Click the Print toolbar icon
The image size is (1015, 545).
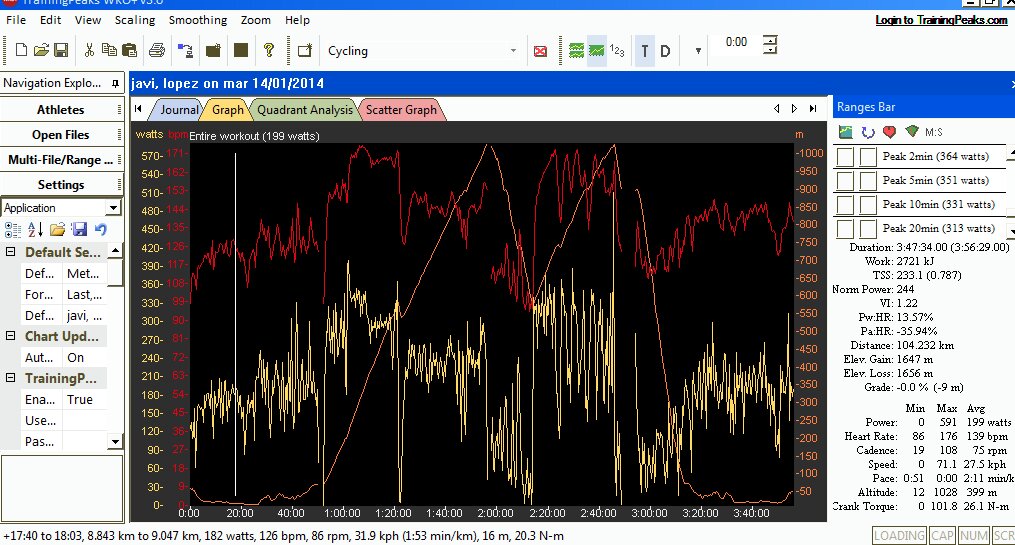tap(157, 50)
